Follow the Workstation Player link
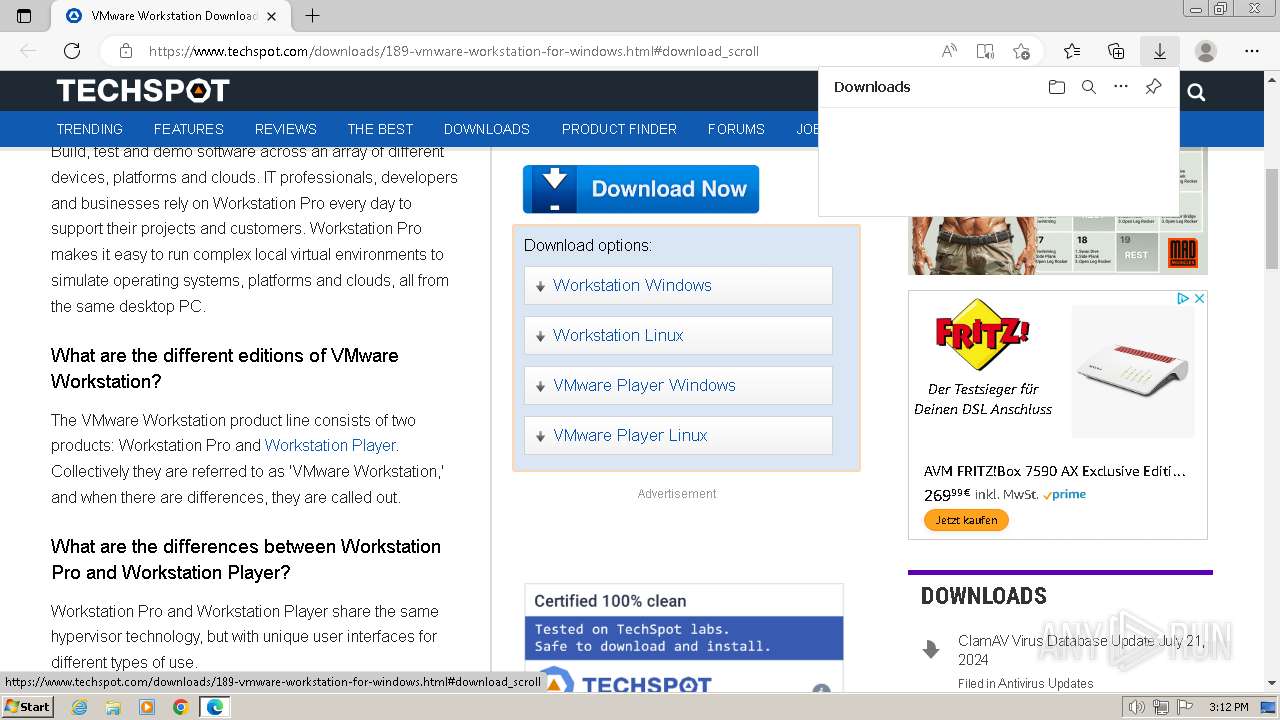The height and width of the screenshot is (720, 1280). [331, 445]
